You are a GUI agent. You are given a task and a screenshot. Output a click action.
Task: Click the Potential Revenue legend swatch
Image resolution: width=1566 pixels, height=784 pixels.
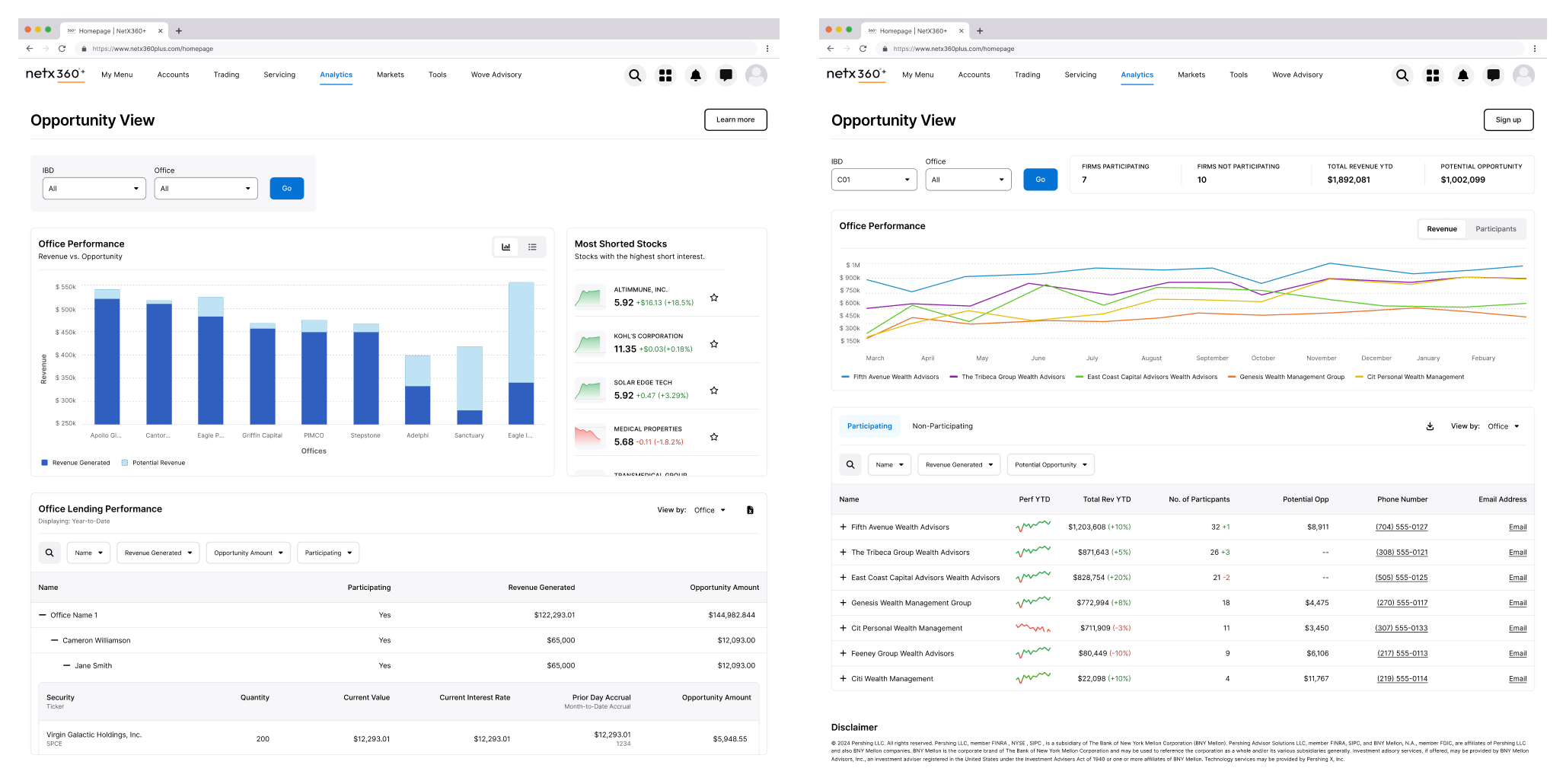[125, 463]
